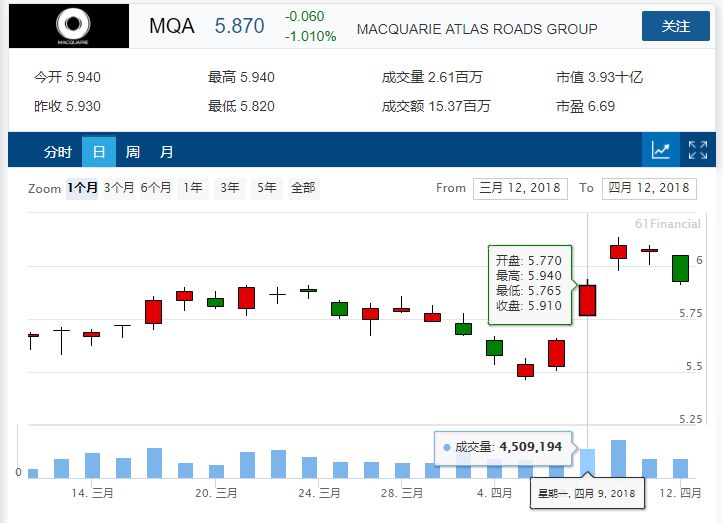Viewport: 723px width, 523px height.
Task: Click 成交额 15.37百万 text
Action: (x=436, y=107)
